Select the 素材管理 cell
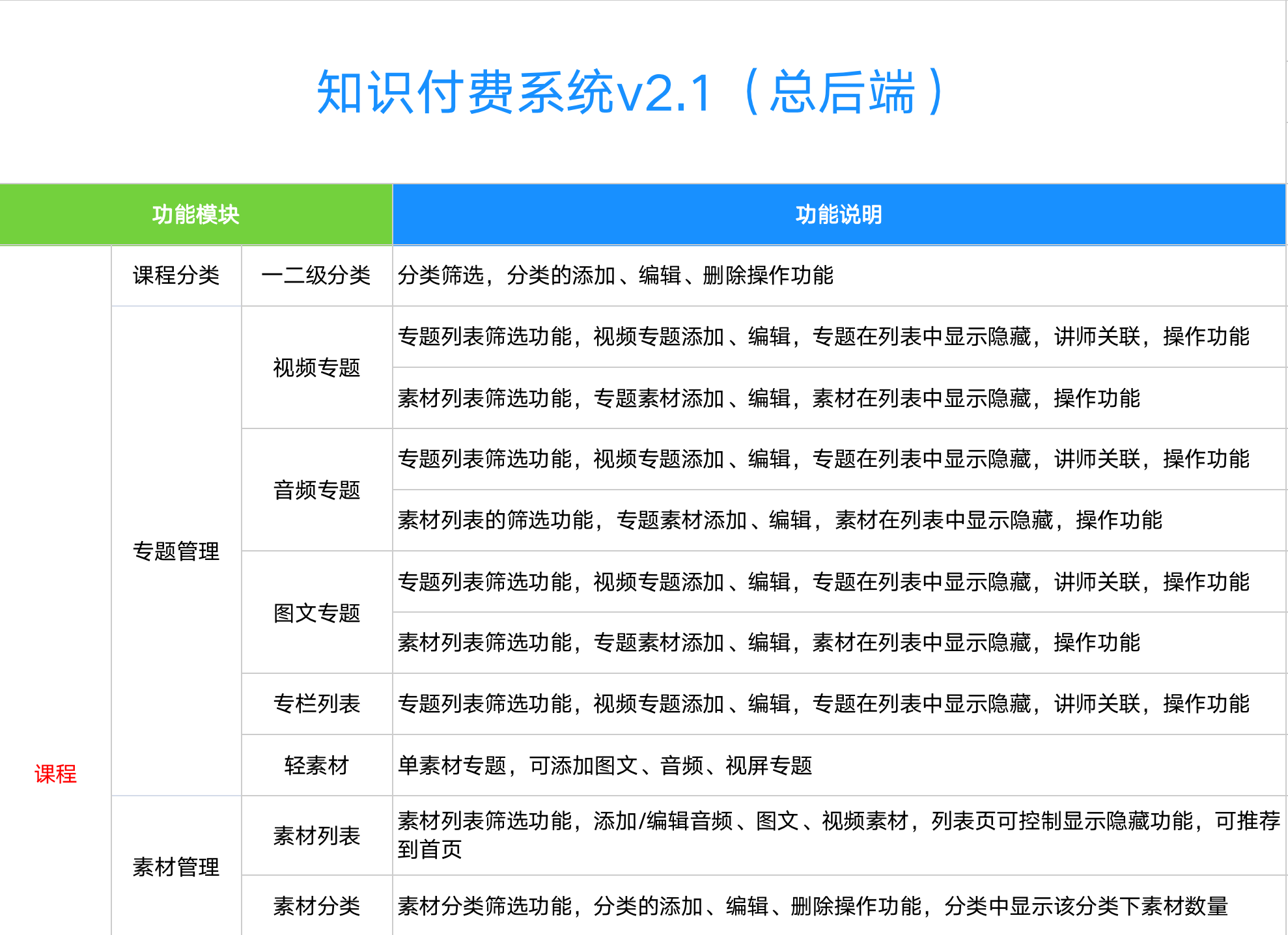1288x935 pixels. [176, 867]
